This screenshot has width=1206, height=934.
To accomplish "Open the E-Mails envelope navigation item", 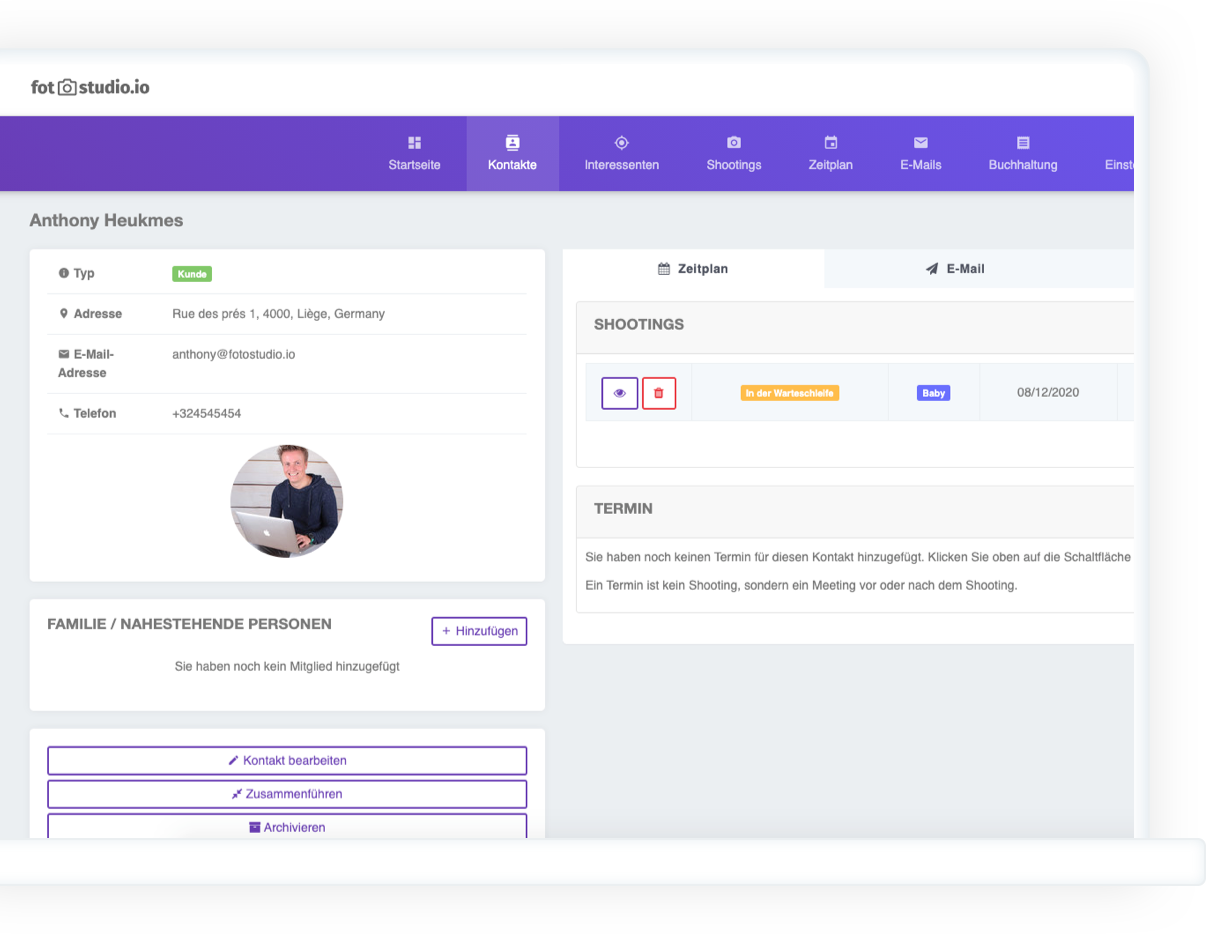I will click(x=920, y=154).
